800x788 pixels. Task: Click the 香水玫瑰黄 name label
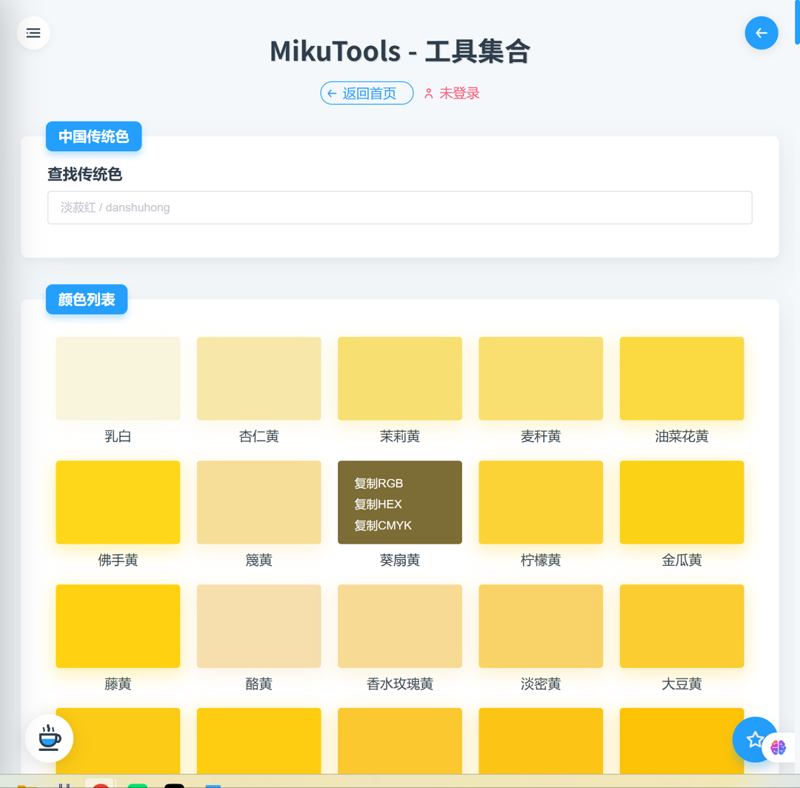click(x=400, y=684)
